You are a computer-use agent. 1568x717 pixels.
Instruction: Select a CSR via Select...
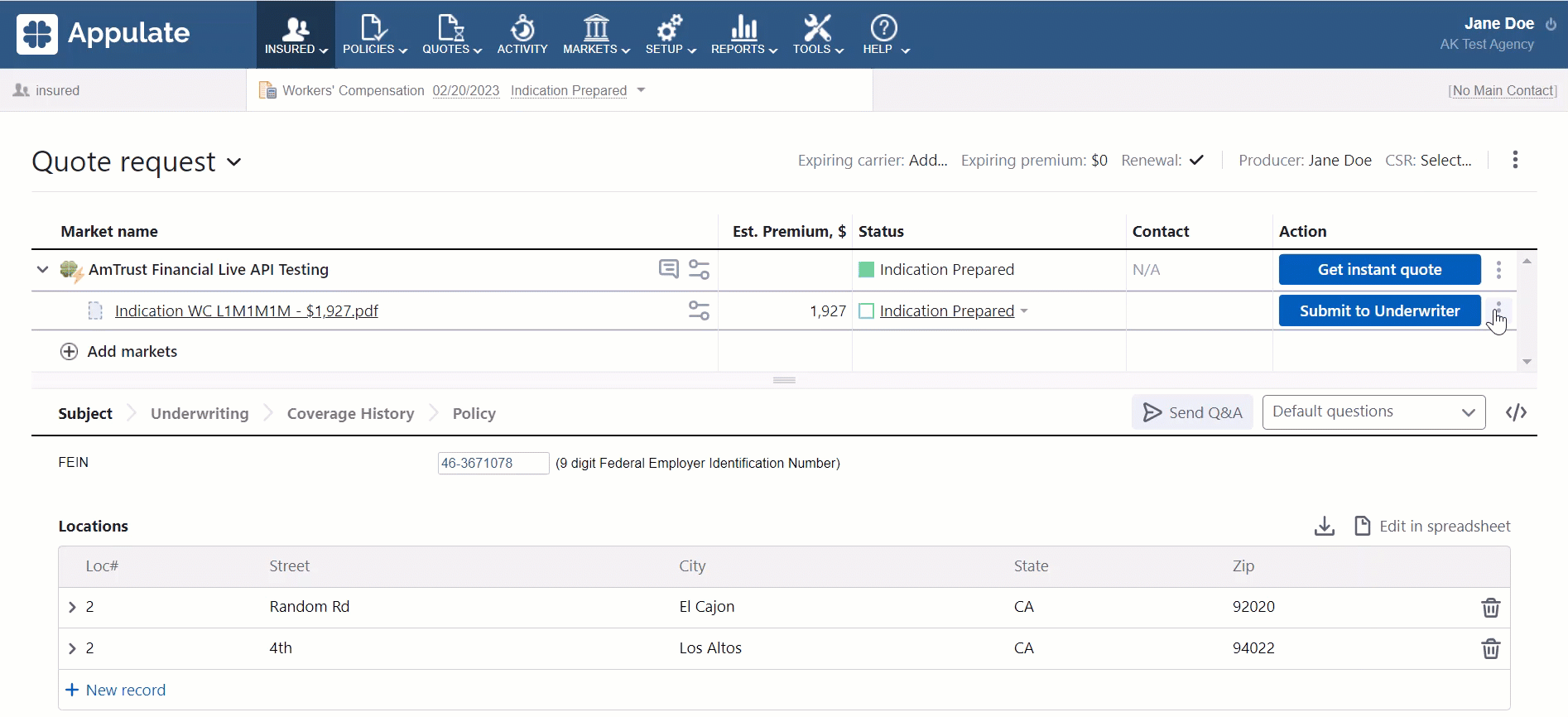point(1445,160)
